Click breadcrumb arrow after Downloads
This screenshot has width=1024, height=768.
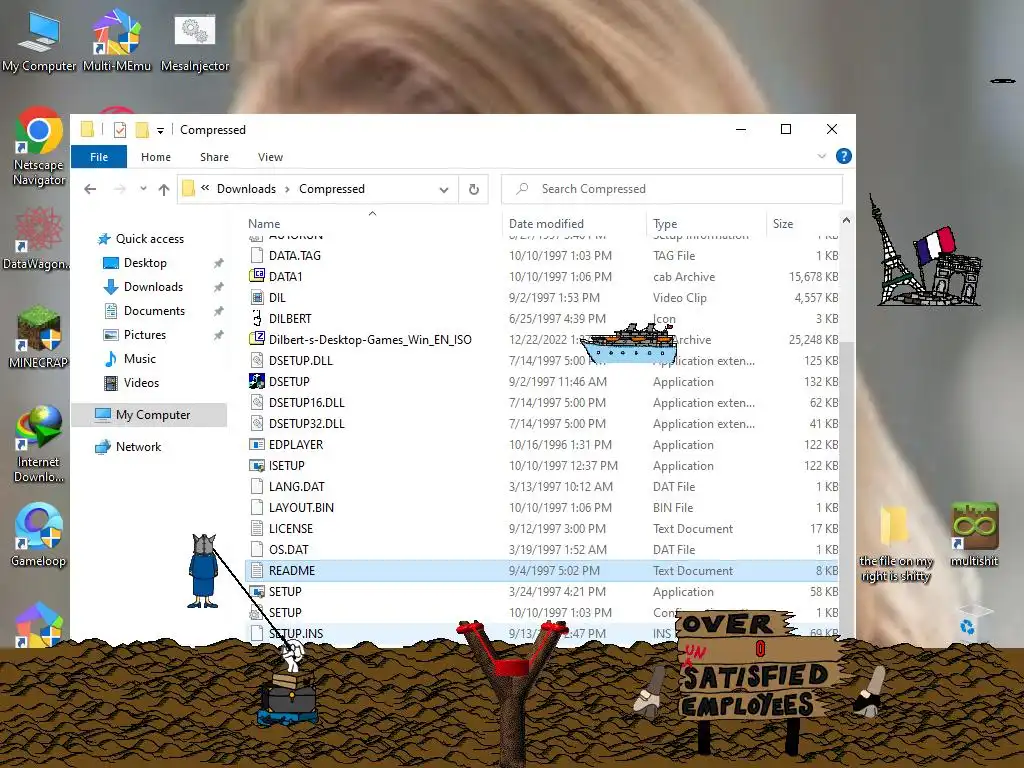(287, 189)
